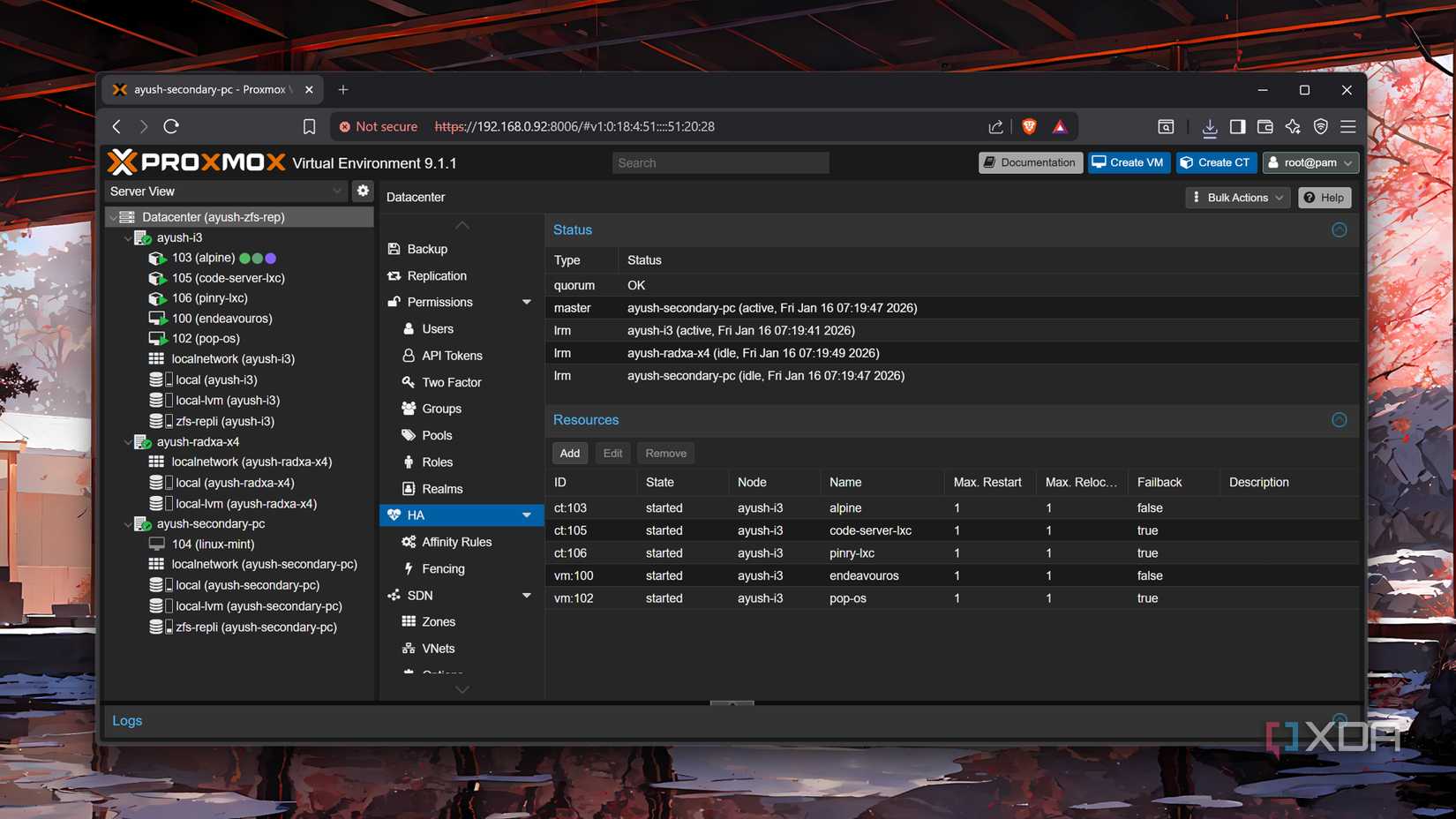
Task: Collapse the Status panel
Action: [x=1339, y=229]
